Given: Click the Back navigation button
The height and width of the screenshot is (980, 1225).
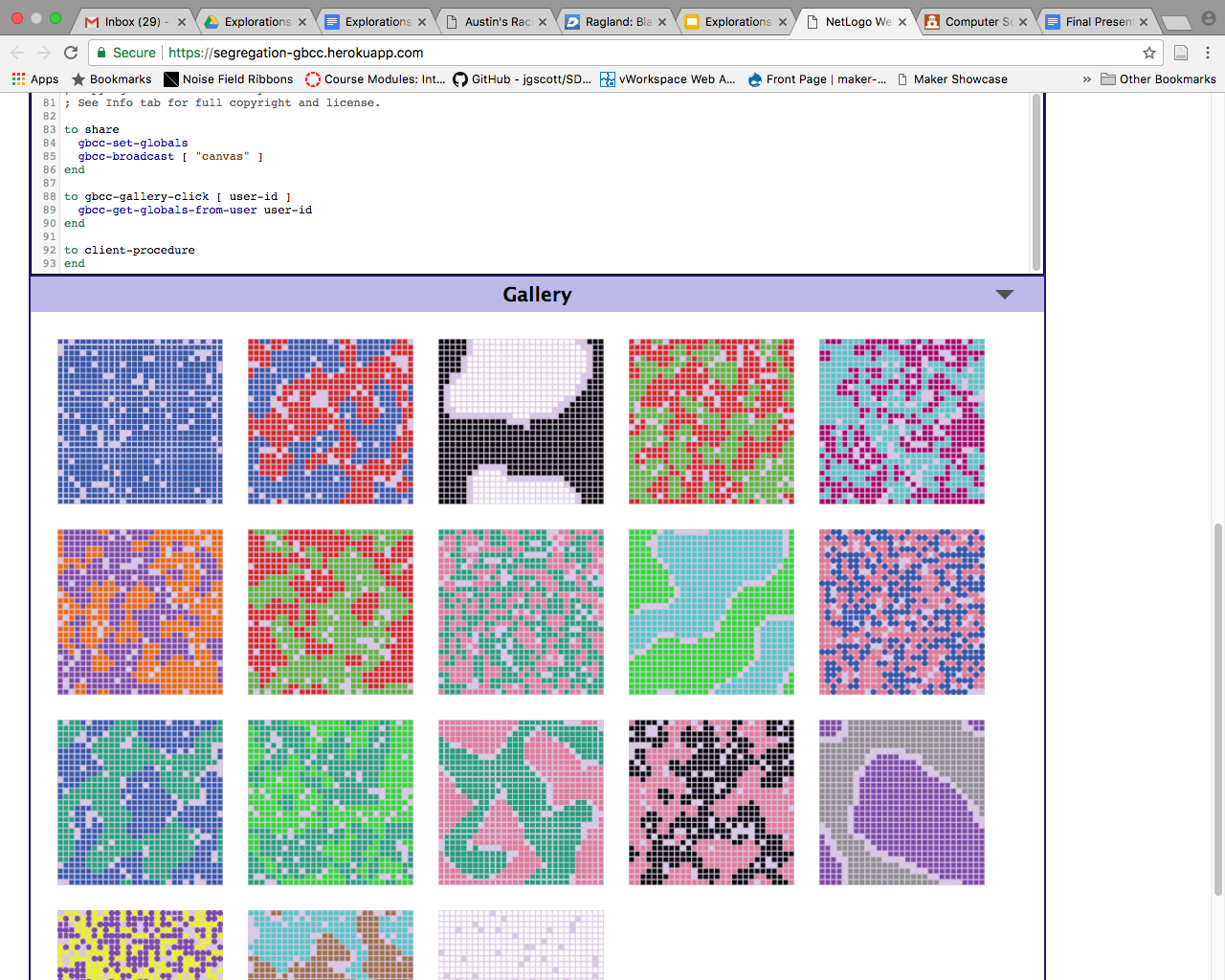Looking at the screenshot, I should [17, 53].
